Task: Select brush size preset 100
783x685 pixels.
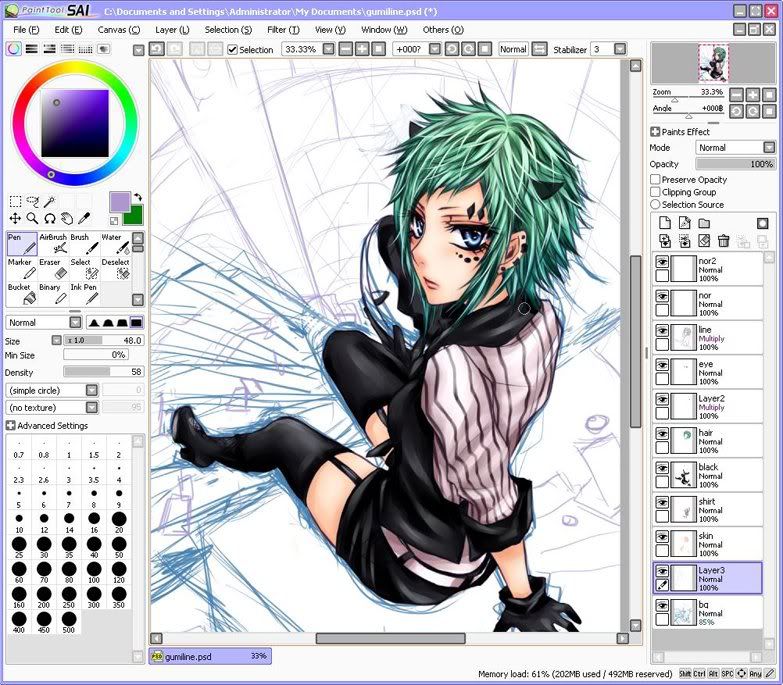Action: [94, 572]
